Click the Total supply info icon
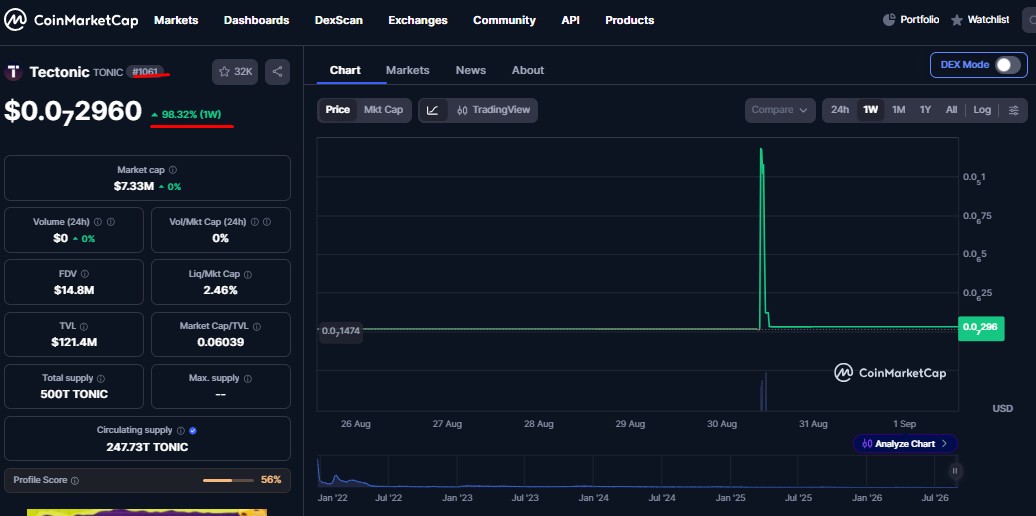The width and height of the screenshot is (1036, 516). pos(100,379)
